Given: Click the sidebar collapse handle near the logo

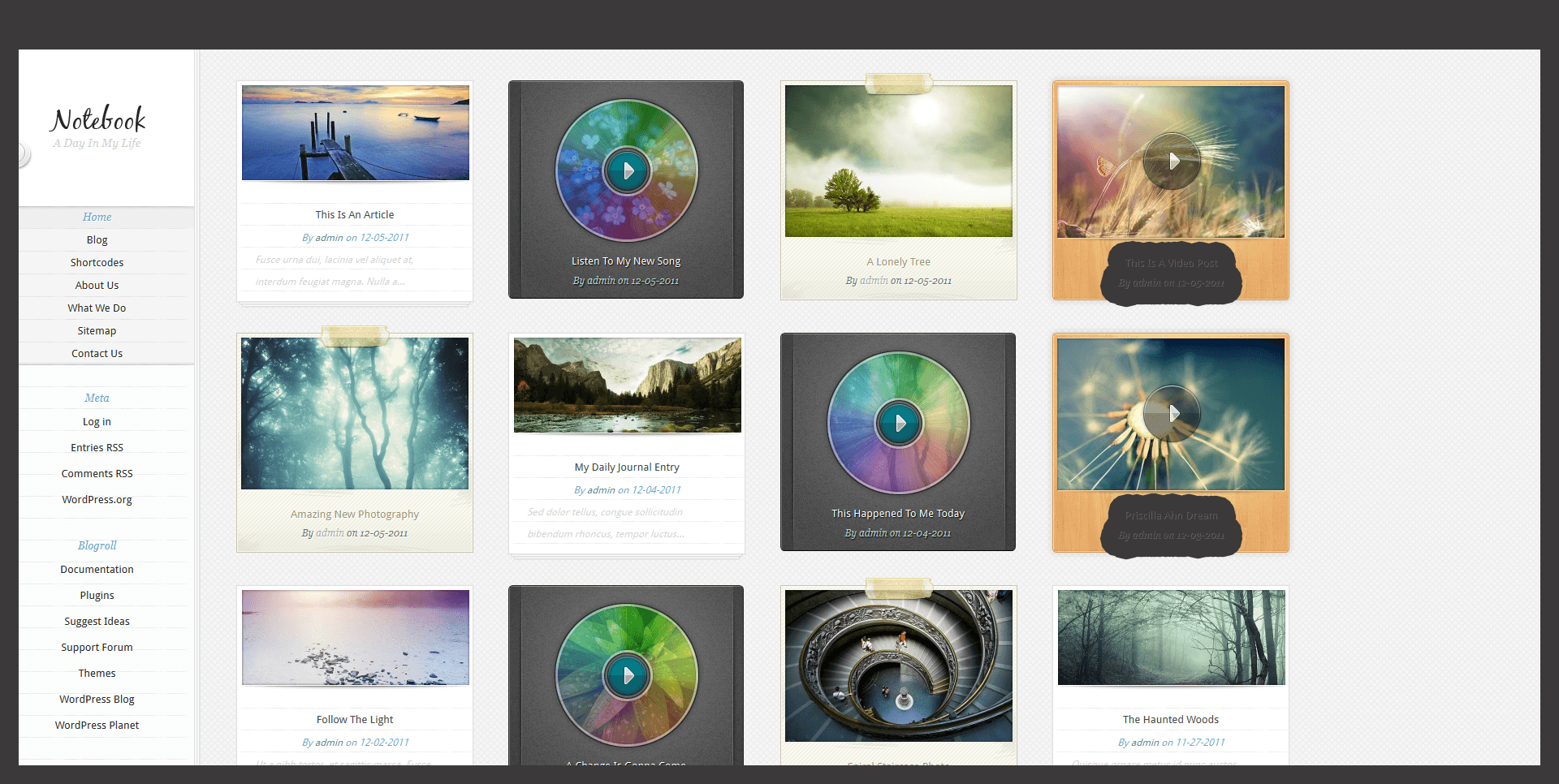Looking at the screenshot, I should [x=24, y=154].
